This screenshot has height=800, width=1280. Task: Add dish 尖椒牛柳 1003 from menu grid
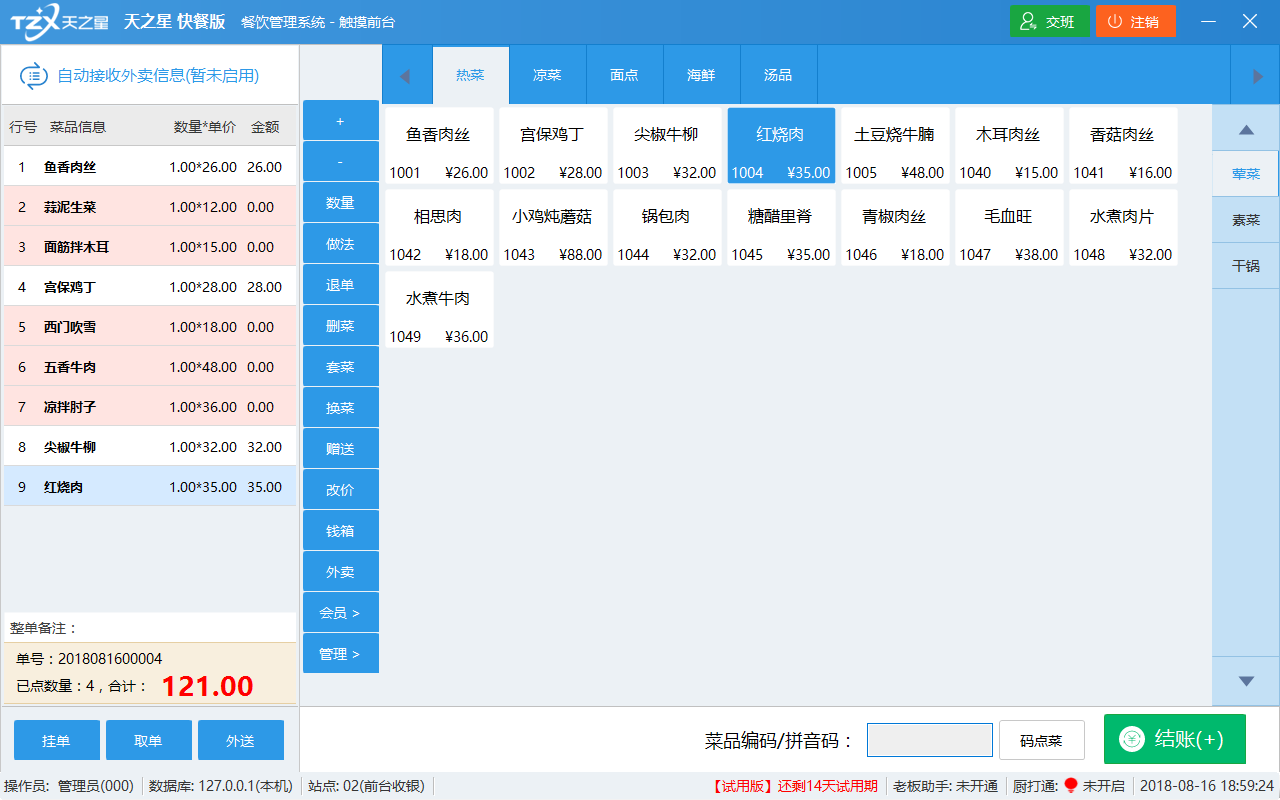click(x=667, y=146)
